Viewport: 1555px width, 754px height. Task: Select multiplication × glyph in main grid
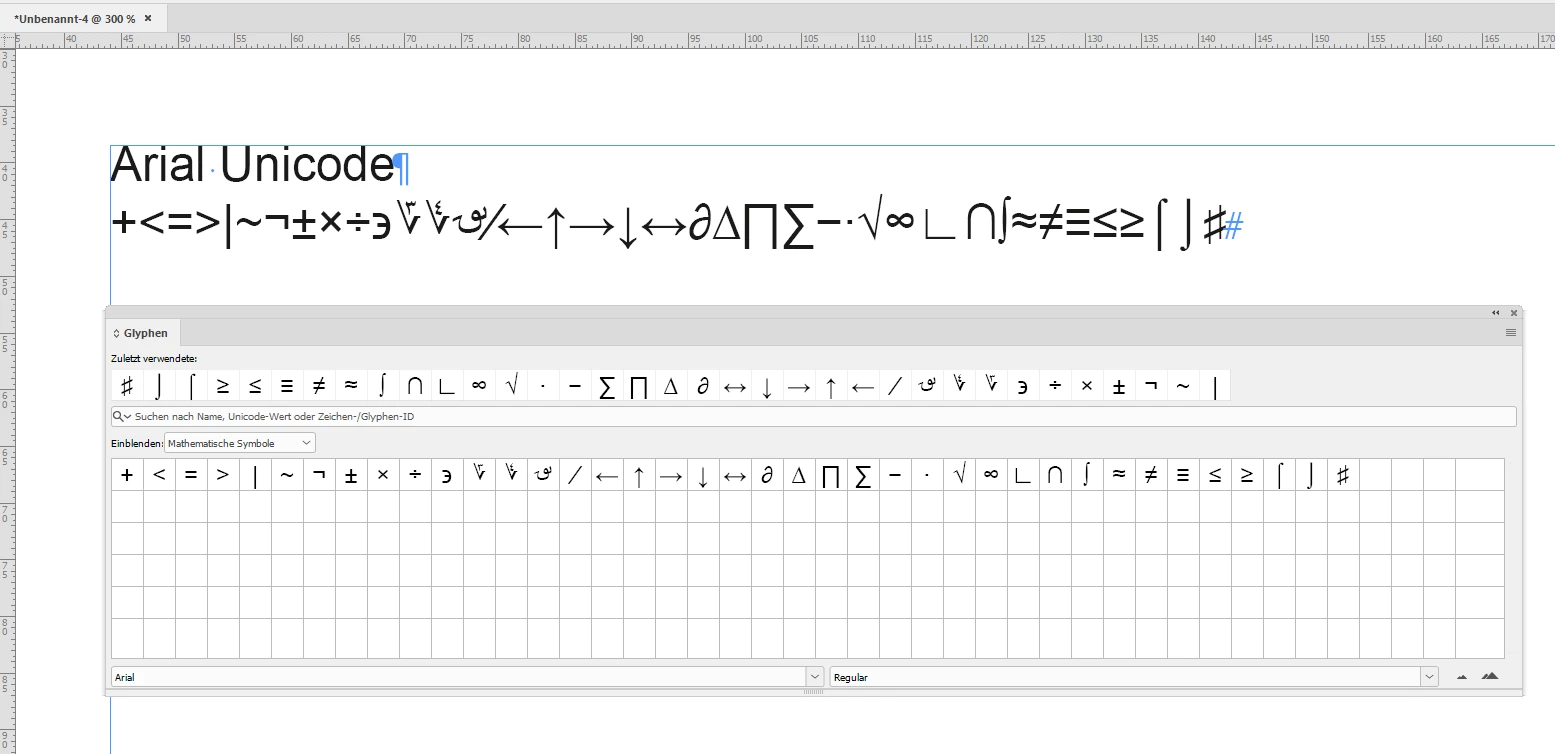(x=383, y=475)
